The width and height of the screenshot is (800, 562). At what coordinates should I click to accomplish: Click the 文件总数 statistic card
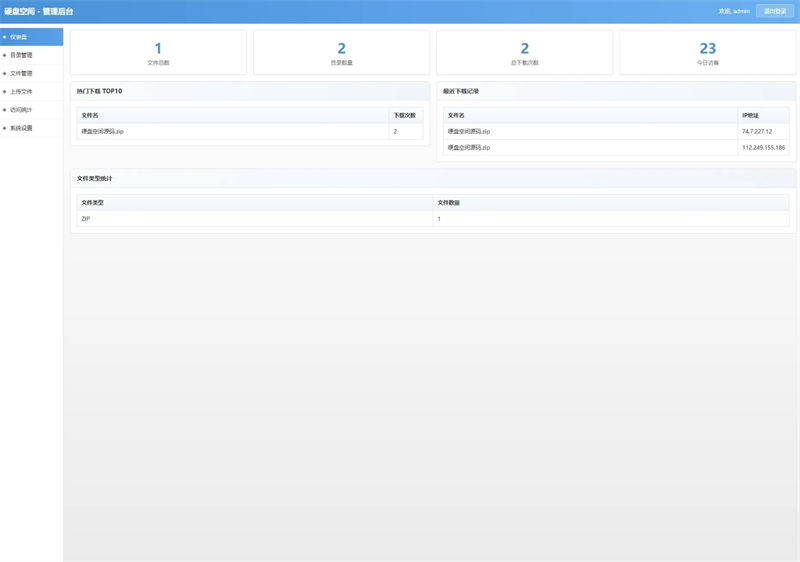click(x=158, y=52)
